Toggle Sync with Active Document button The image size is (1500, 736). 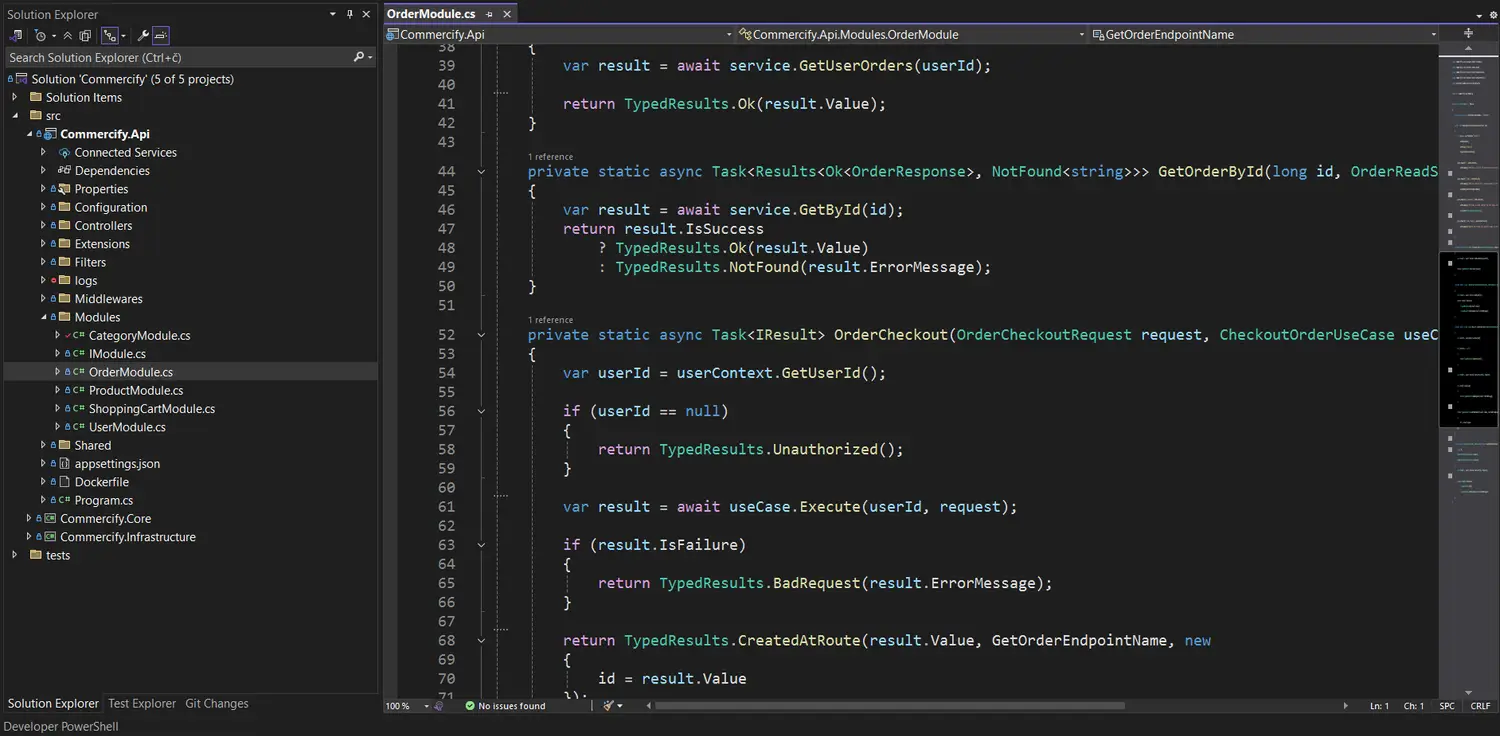click(x=110, y=36)
